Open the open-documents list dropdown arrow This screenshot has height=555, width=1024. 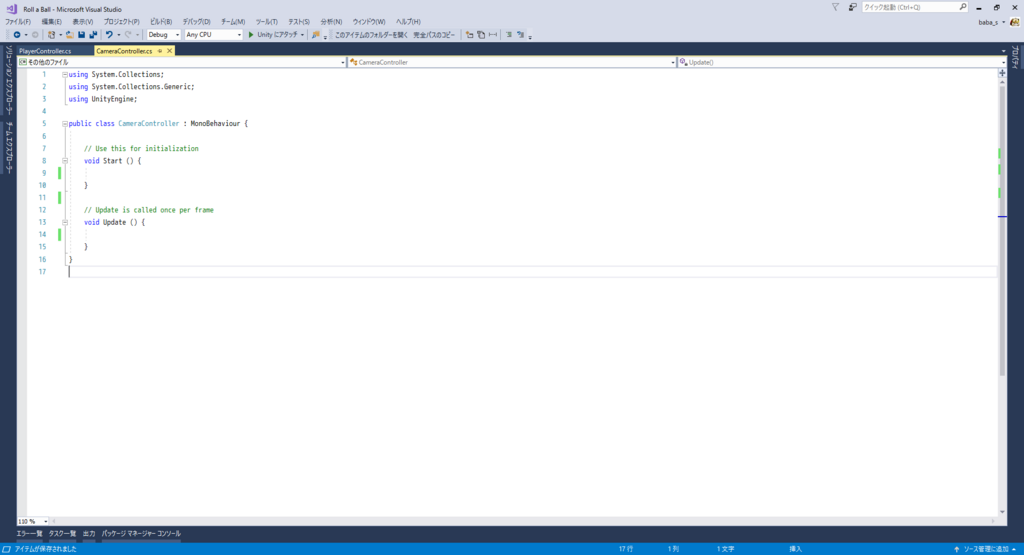tap(1003, 51)
